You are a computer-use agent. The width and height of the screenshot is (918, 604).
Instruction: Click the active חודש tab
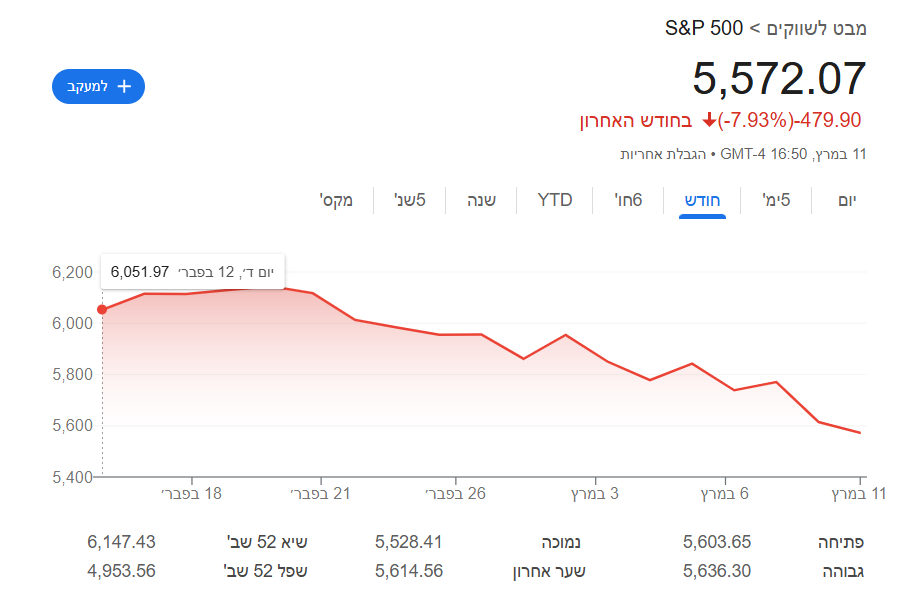703,200
